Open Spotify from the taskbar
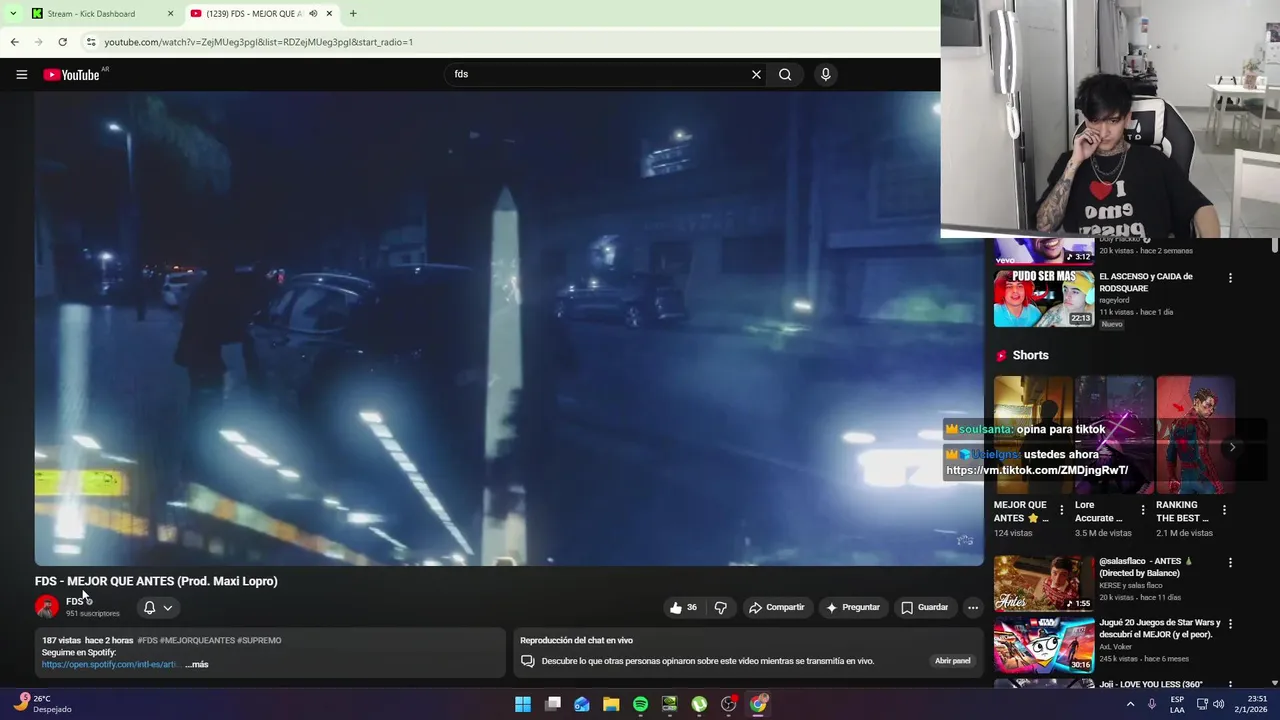The height and width of the screenshot is (720, 1280). (640, 704)
